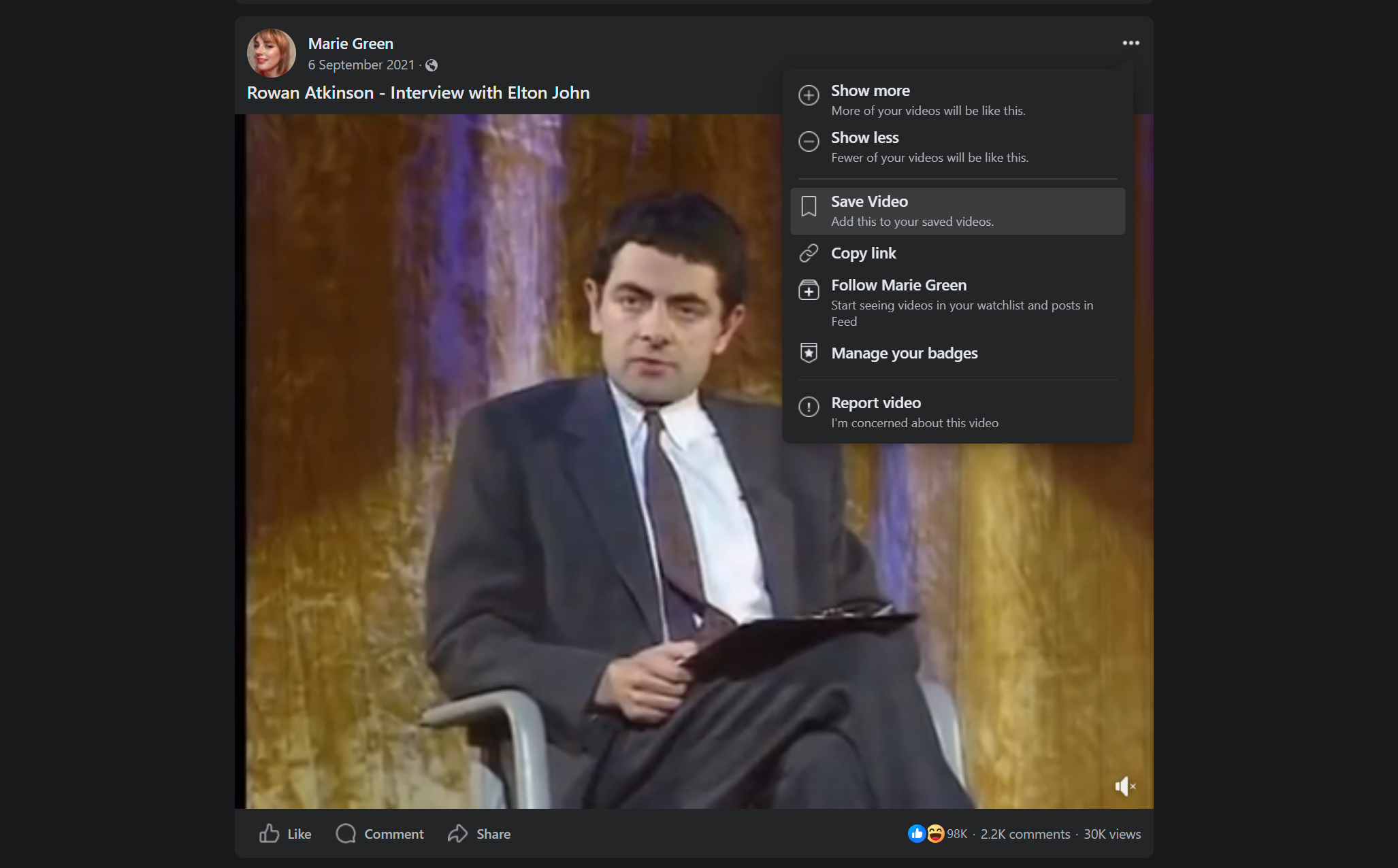Open the three-dot post options menu
1398x868 pixels.
(1131, 43)
